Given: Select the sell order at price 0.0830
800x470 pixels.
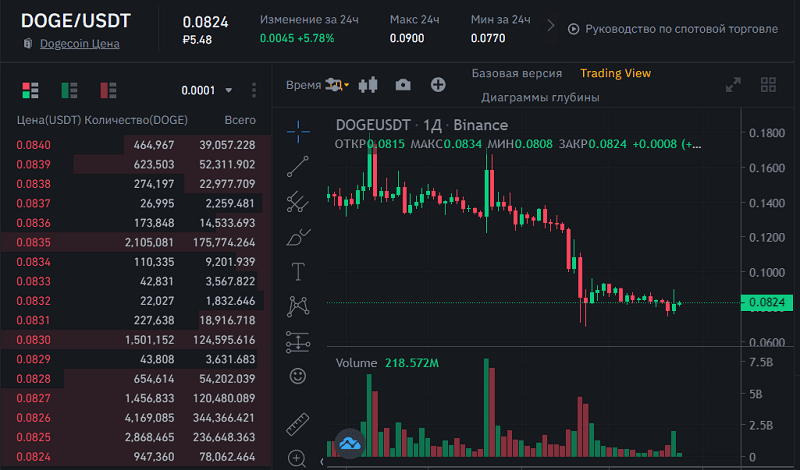Looking at the screenshot, I should 136,340.
